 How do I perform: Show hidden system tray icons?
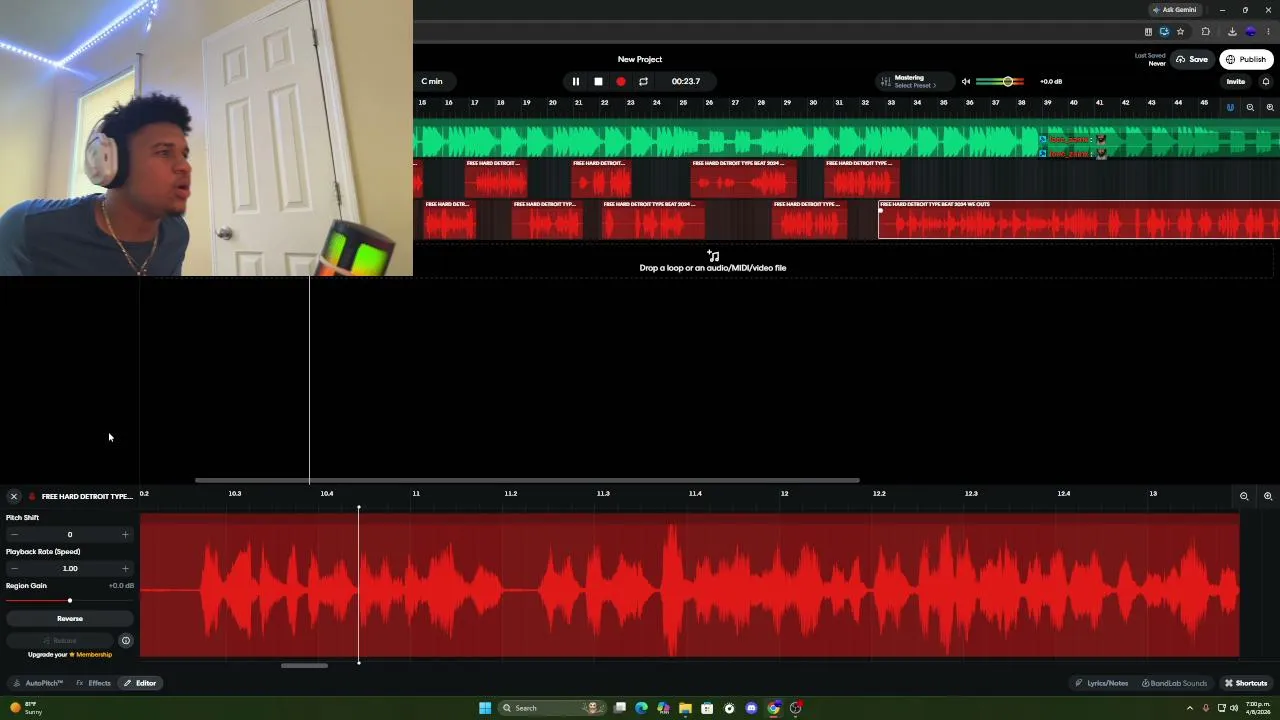1190,708
